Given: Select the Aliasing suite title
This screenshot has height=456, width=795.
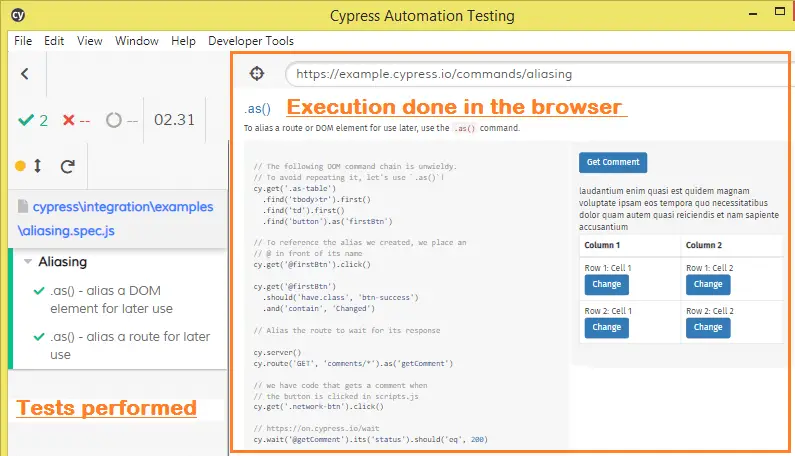Looking at the screenshot, I should [63, 262].
